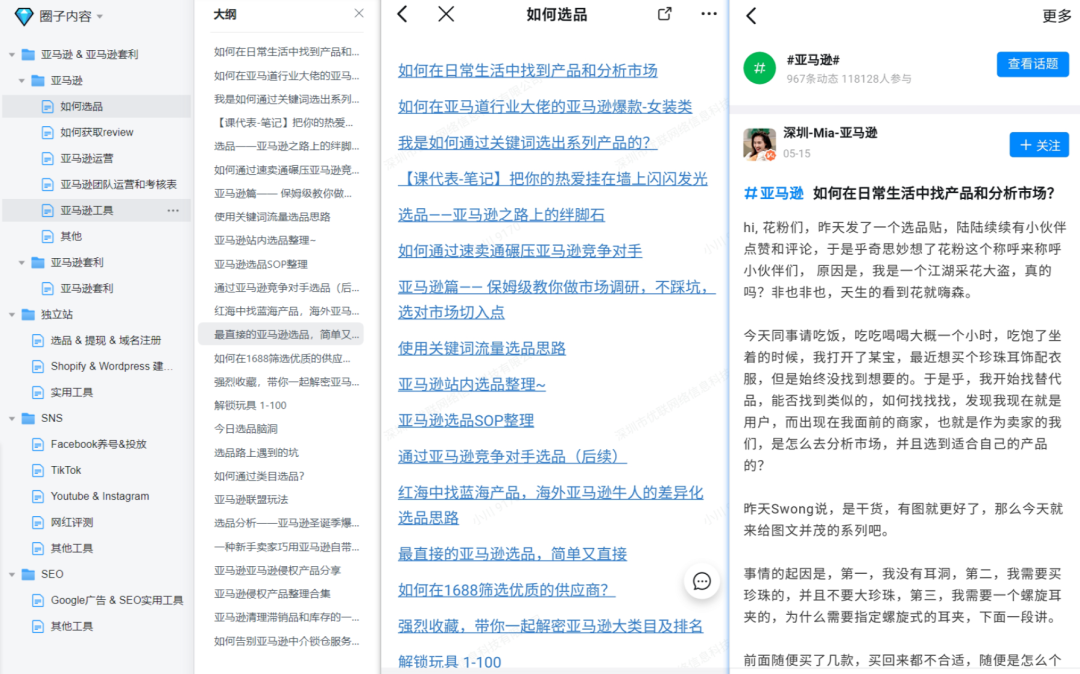Go back using the arrow left of 如何选品
The width and height of the screenshot is (1080, 674).
(403, 14)
